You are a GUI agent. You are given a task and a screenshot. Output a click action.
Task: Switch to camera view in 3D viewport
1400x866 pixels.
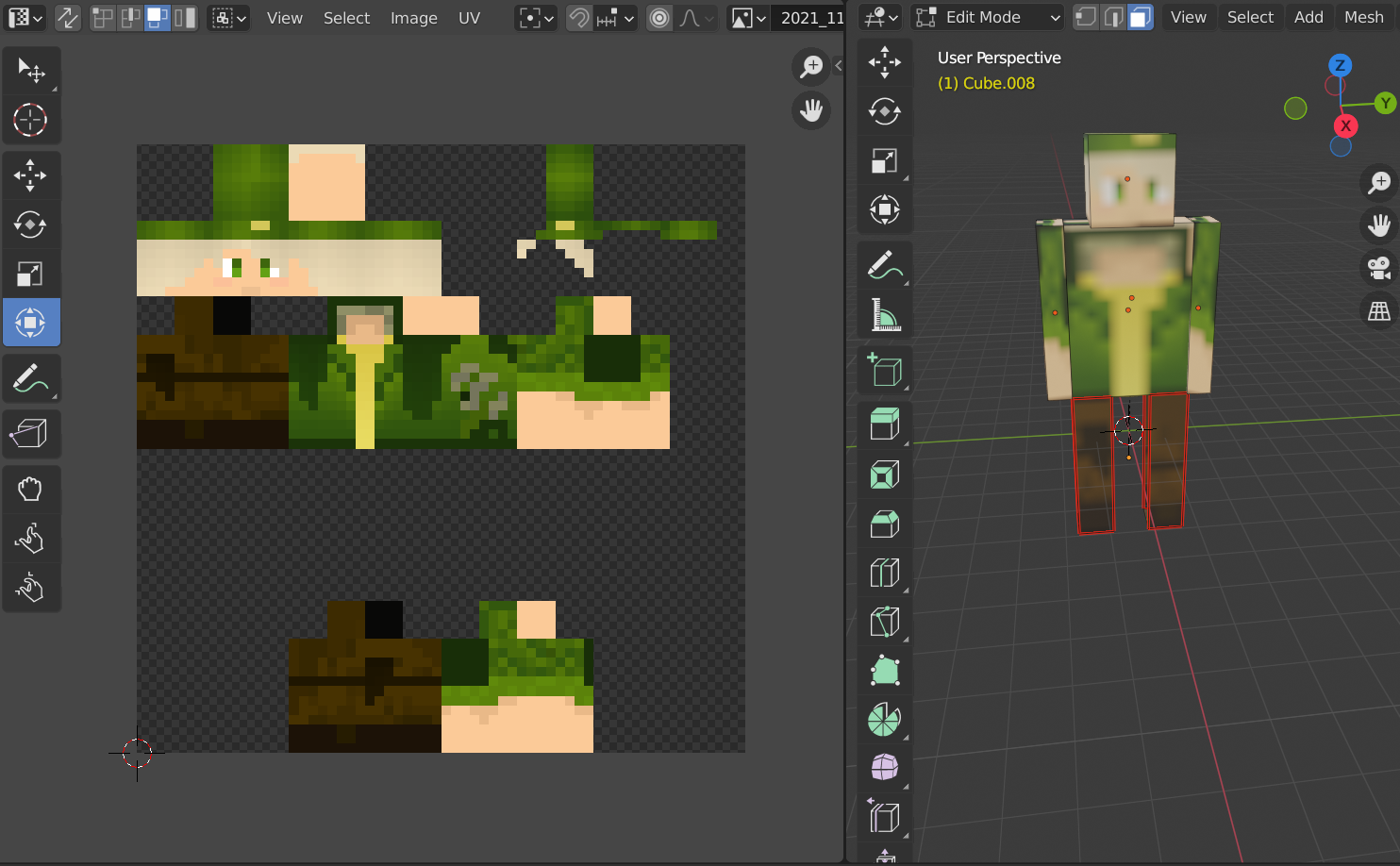pyautogui.click(x=1379, y=268)
